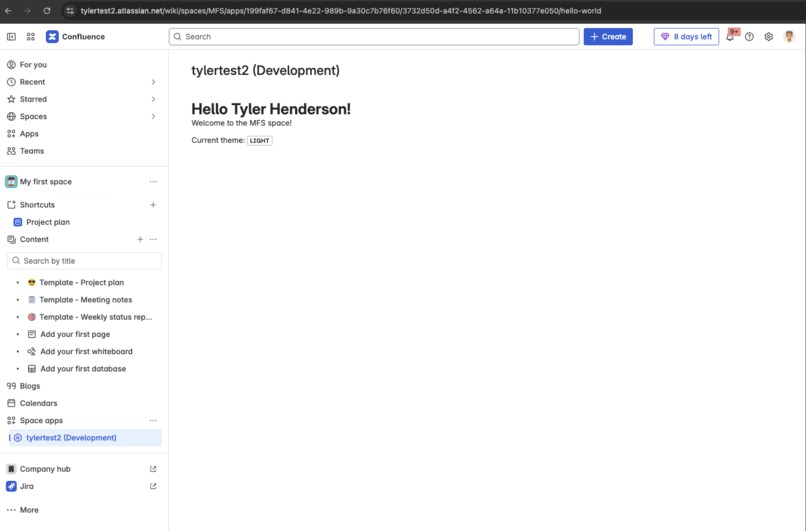Screen dimensions: 806x531
Task: Add a shortcut with the plus icon
Action: 153,205
